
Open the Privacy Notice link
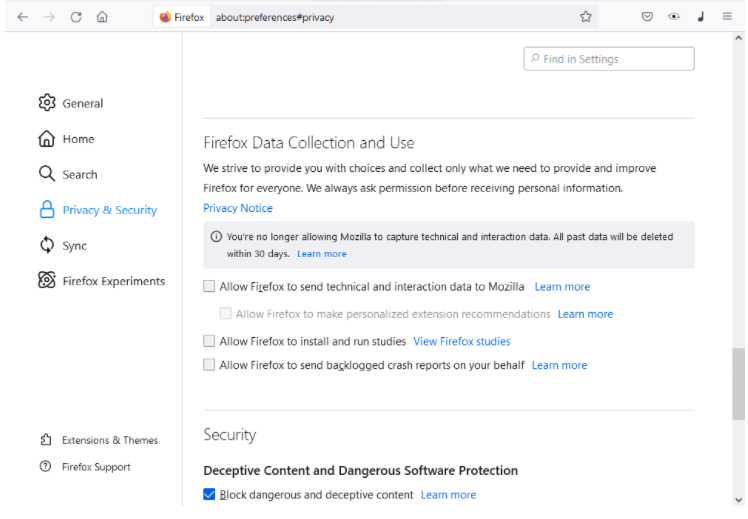pos(238,208)
